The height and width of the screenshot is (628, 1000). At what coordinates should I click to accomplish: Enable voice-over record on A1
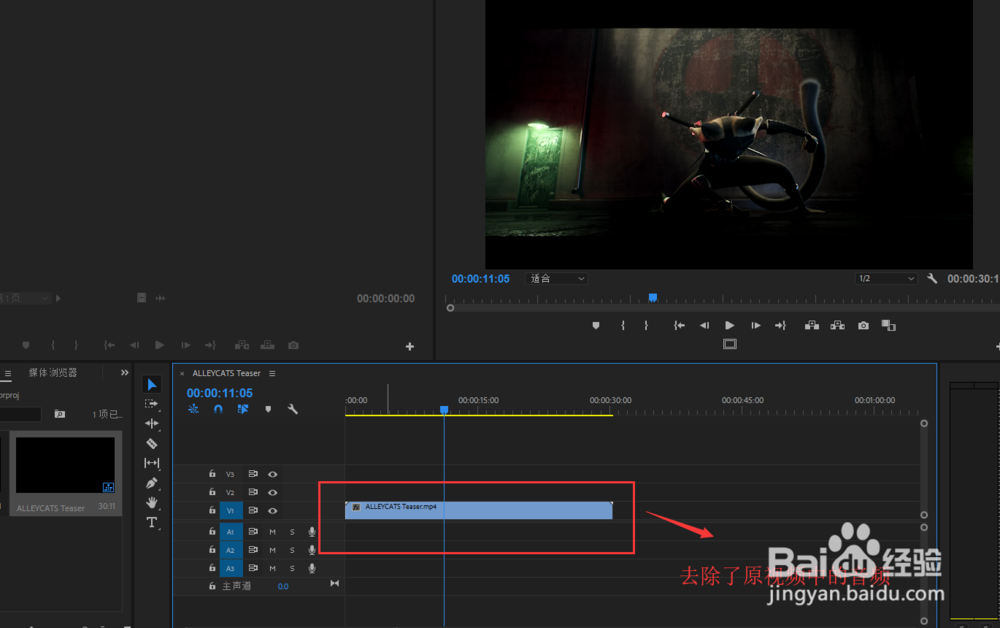(x=312, y=532)
